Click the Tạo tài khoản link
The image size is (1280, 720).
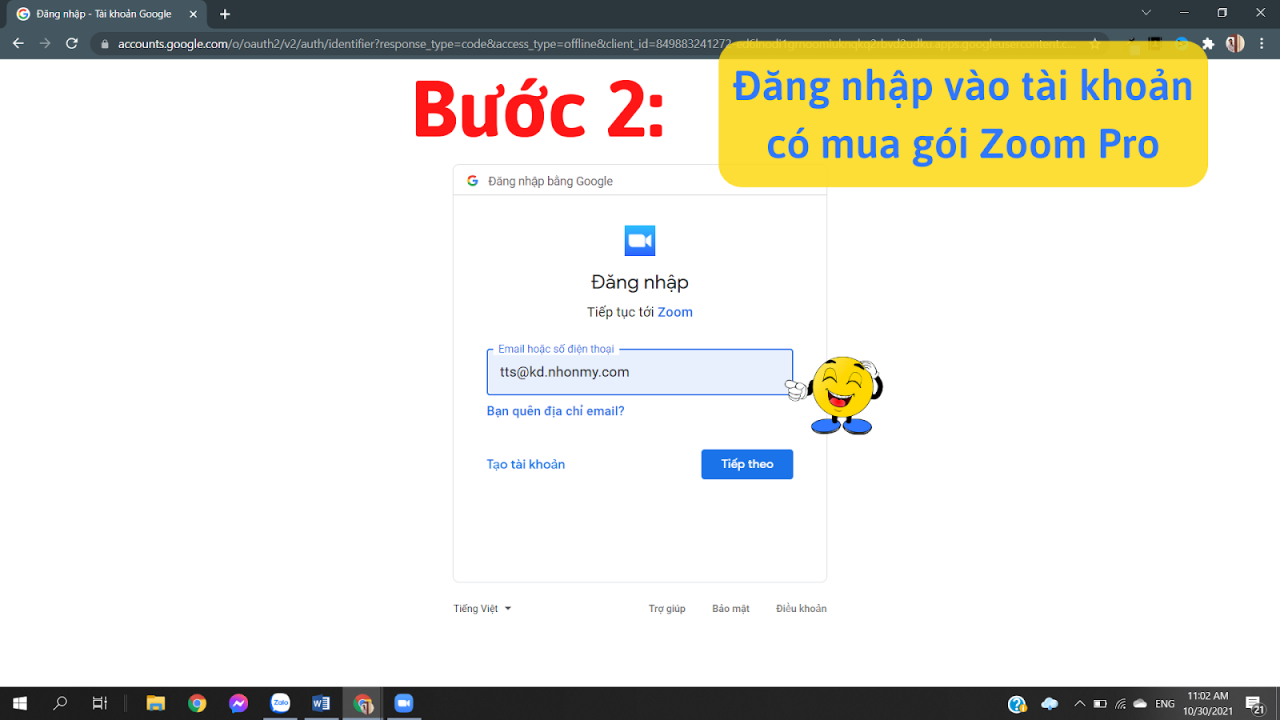point(525,464)
